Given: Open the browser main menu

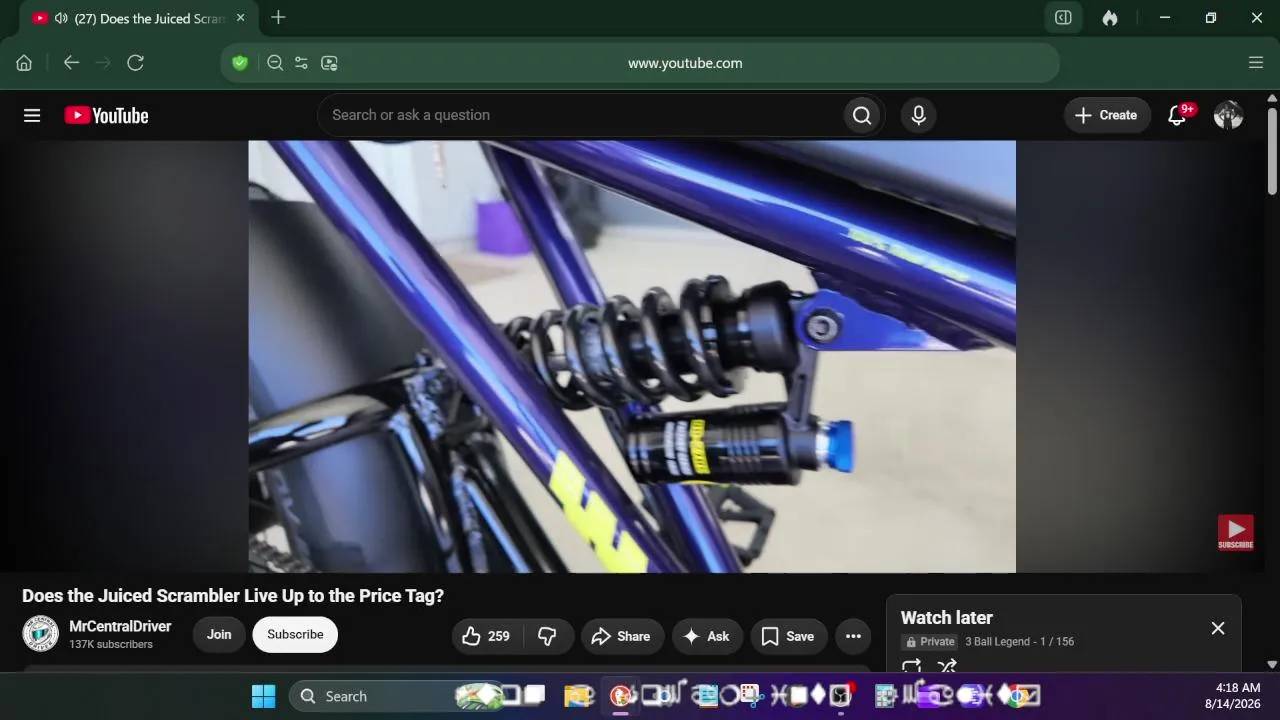Looking at the screenshot, I should tap(1256, 63).
